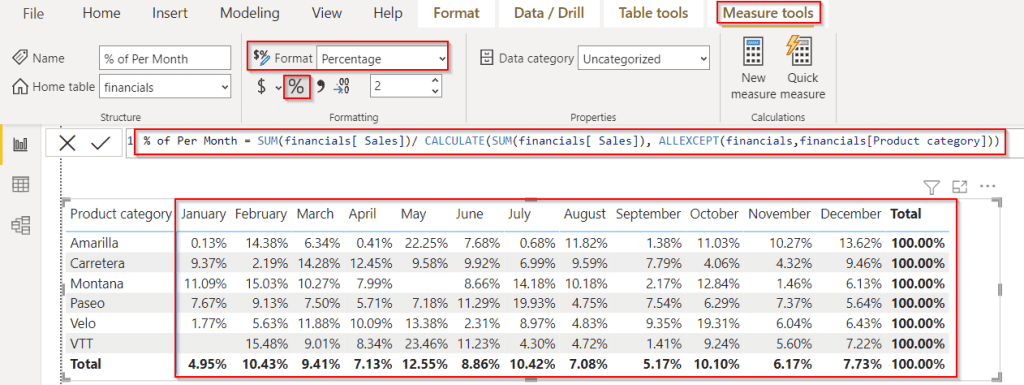Viewport: 1024px width, 385px height.
Task: Switch to the Insert tab
Action: tap(170, 13)
